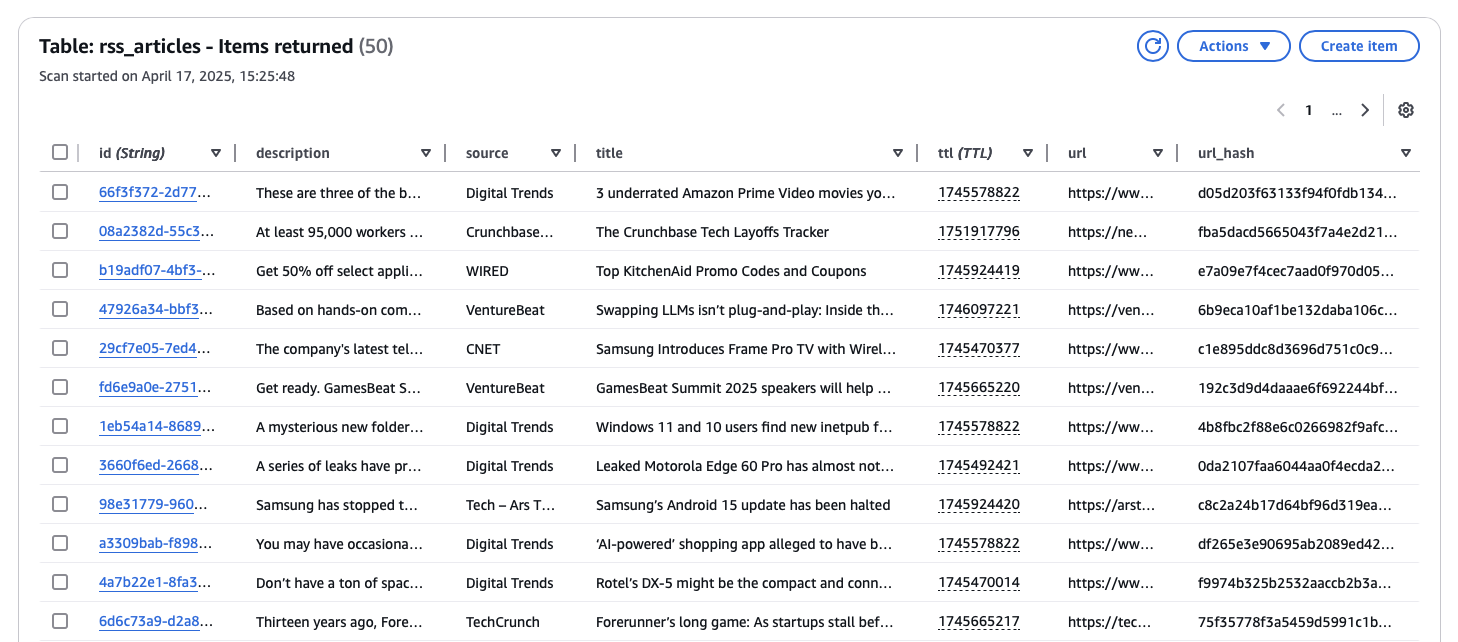Check the Crunchbase Tech Layoffs Tracker row
This screenshot has height=642, width=1458.
click(x=60, y=231)
